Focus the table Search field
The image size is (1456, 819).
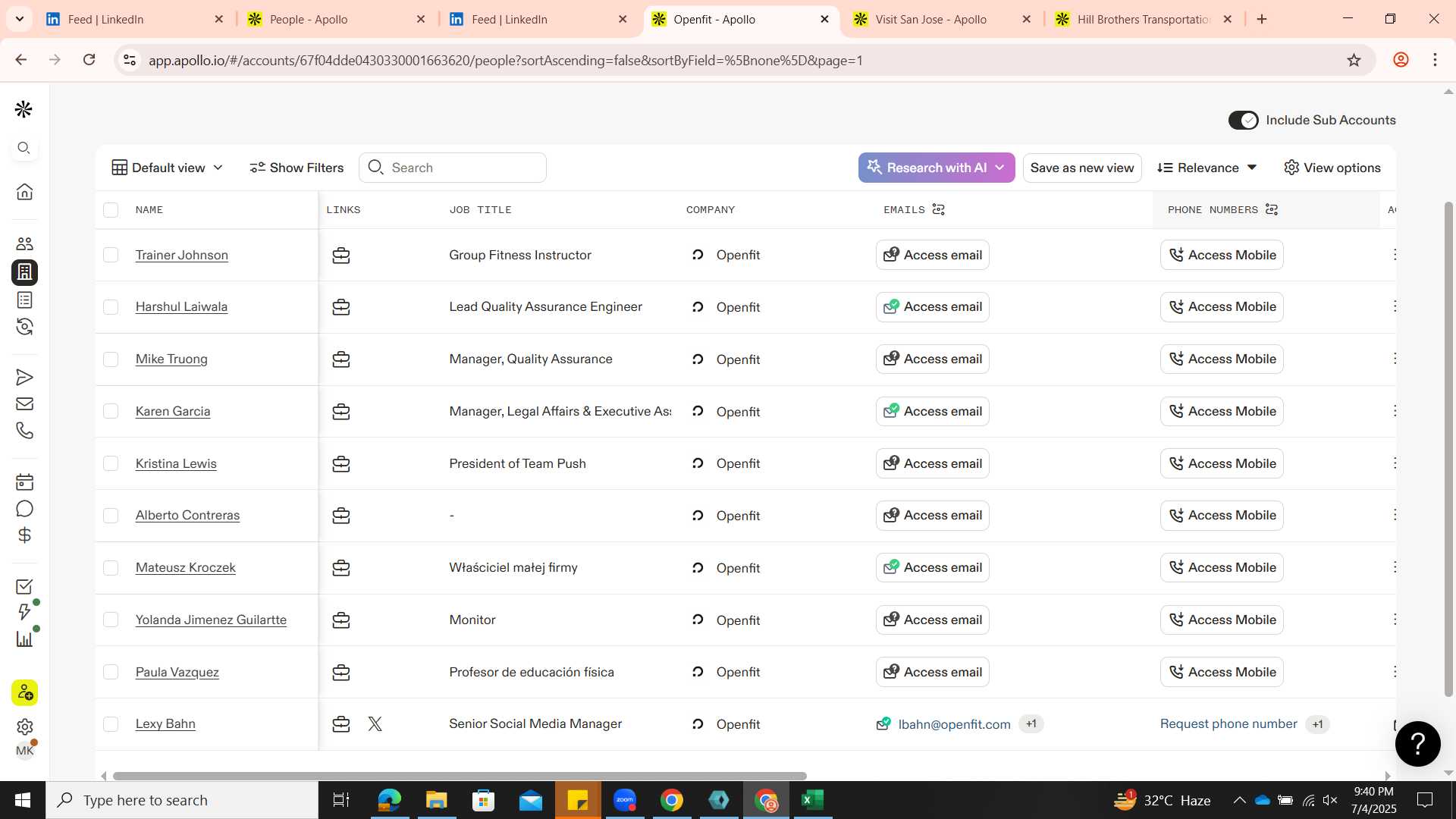(x=453, y=168)
